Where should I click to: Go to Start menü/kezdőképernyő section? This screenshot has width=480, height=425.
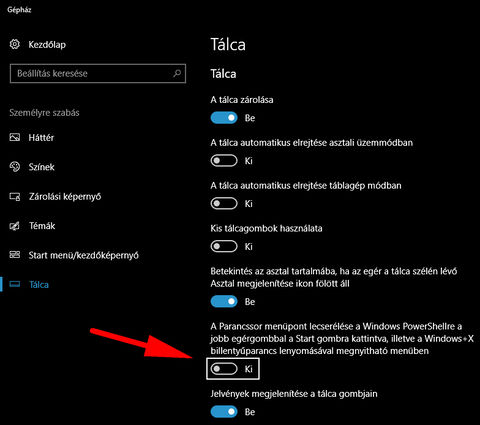(x=83, y=255)
